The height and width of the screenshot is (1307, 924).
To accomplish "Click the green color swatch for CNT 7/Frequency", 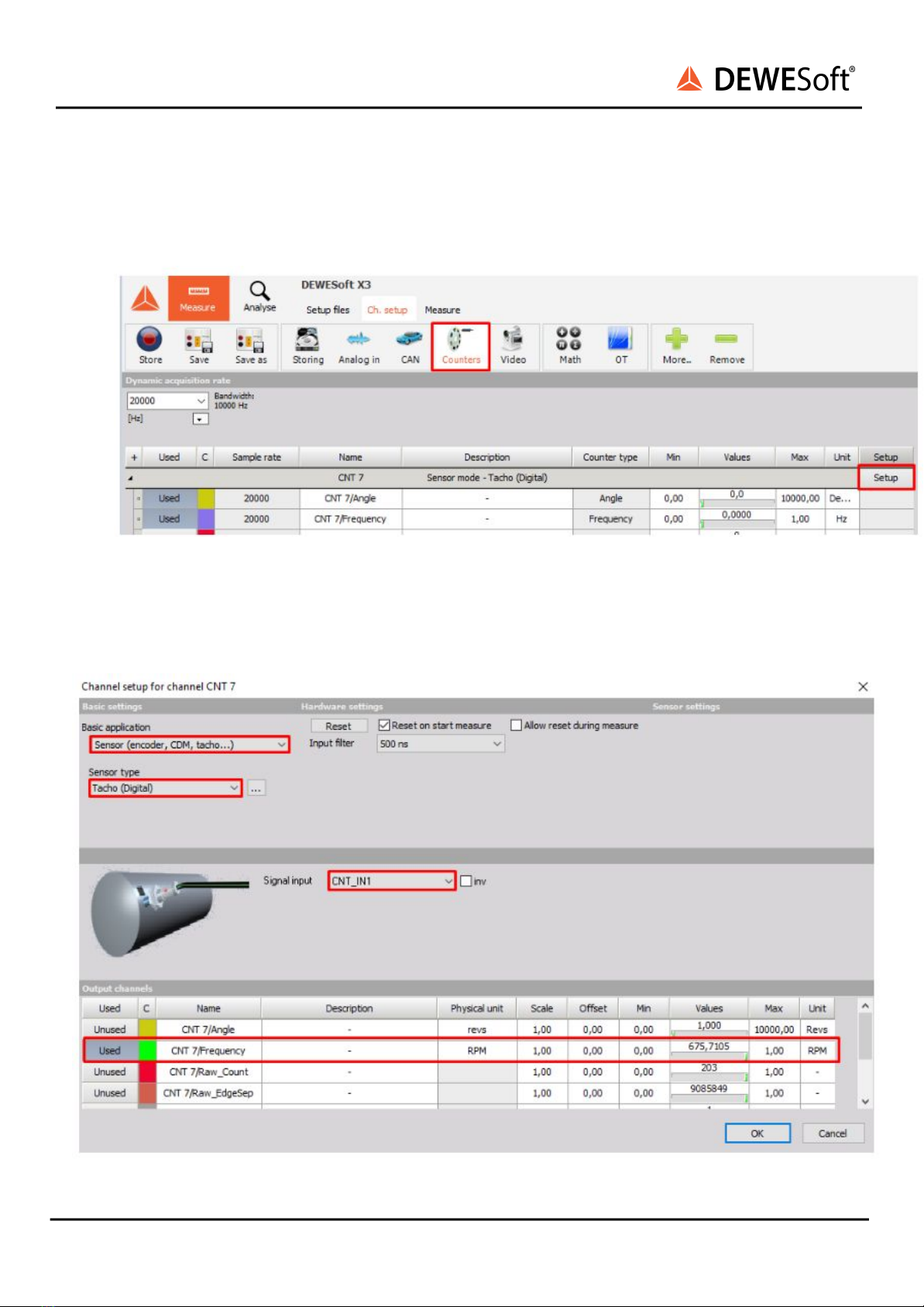I will 147,1051.
